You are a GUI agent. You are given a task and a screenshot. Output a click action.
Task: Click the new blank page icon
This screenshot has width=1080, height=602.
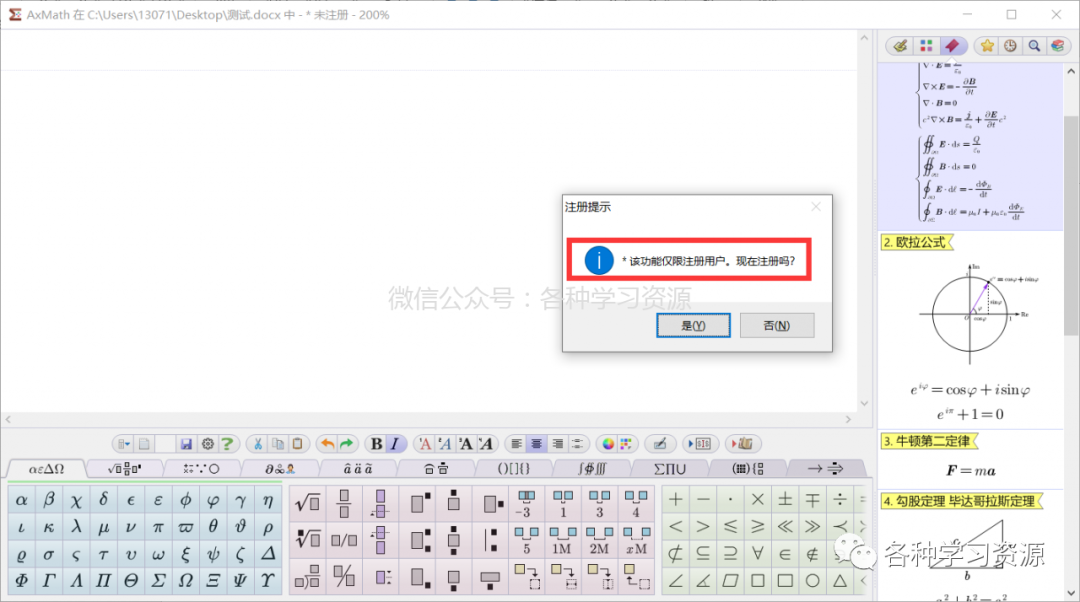click(x=144, y=444)
